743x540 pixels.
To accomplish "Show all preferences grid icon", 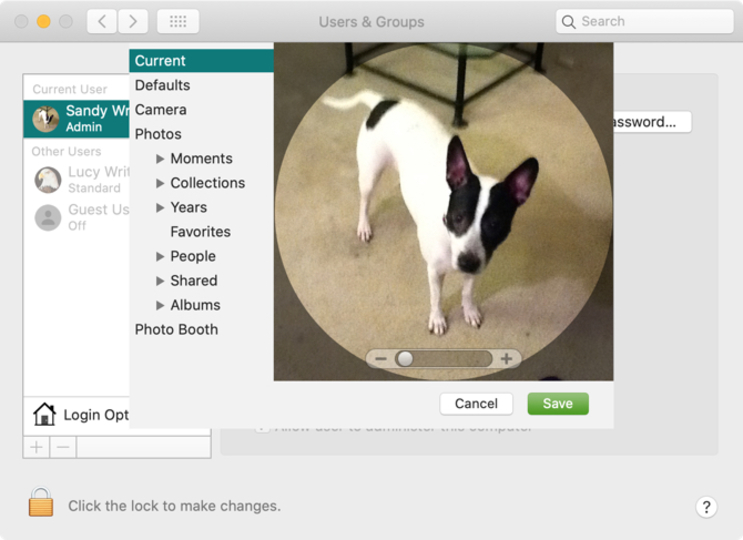I will [178, 21].
